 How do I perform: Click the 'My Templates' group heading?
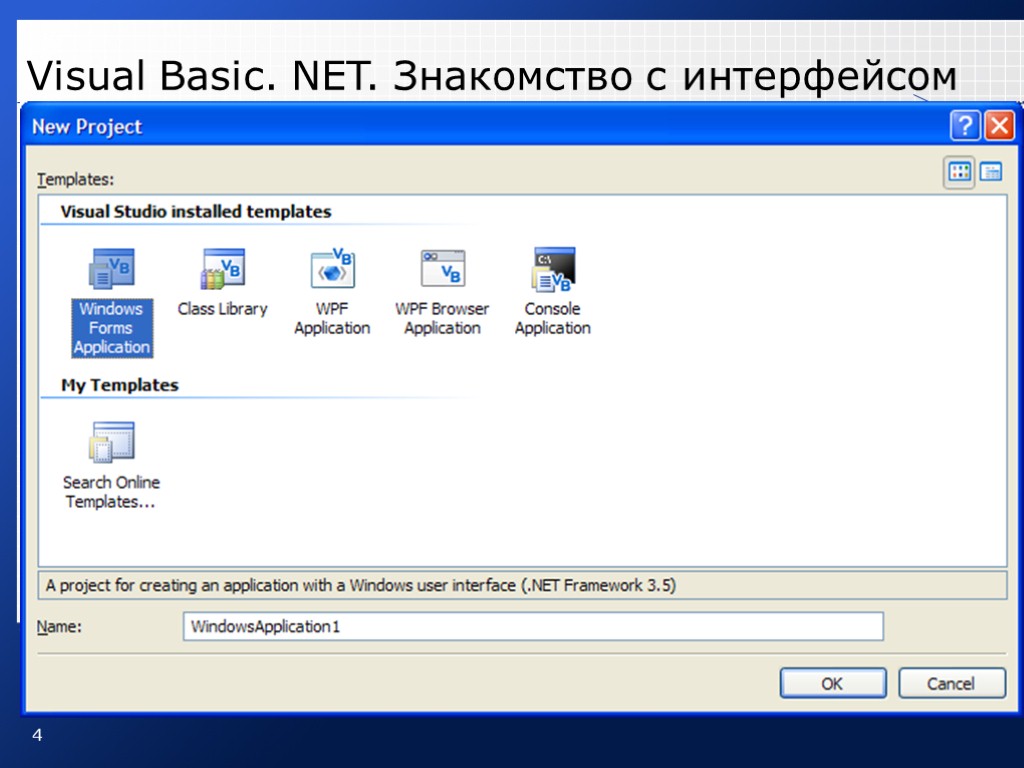[x=120, y=385]
